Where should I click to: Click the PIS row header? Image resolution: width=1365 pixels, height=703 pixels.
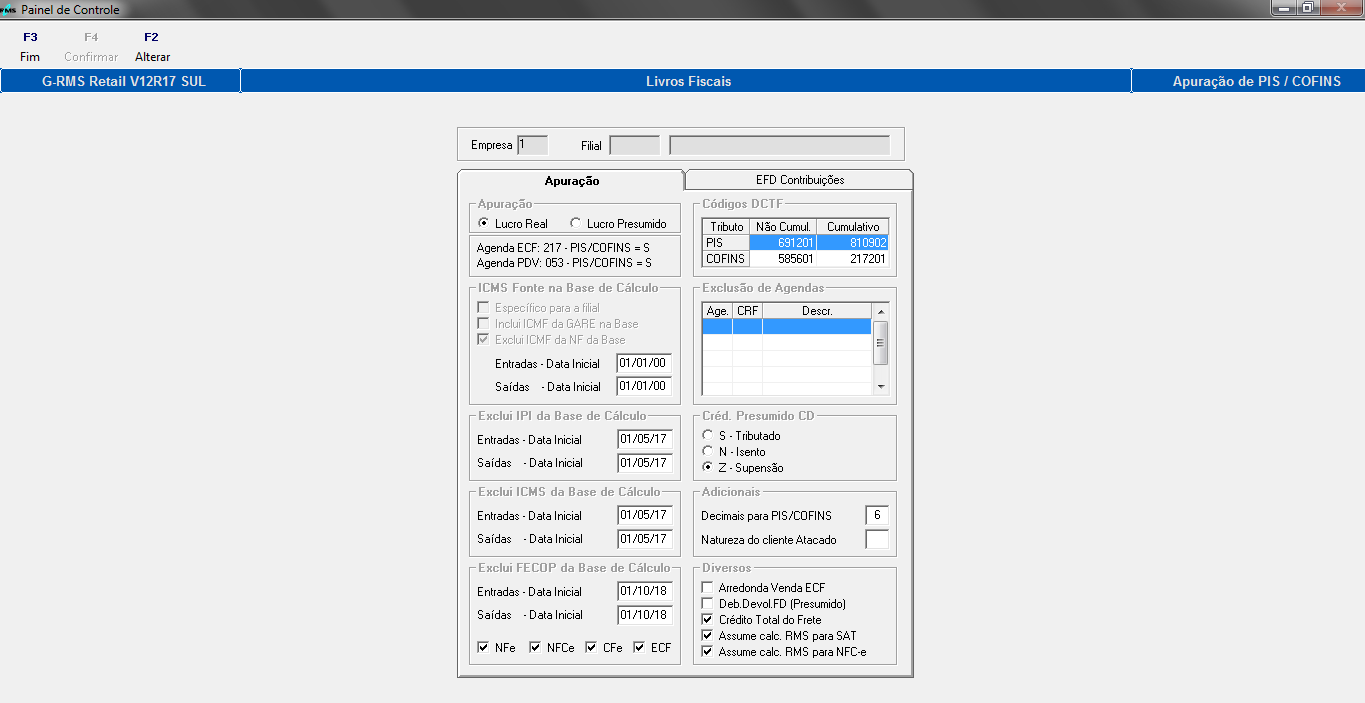coord(725,243)
